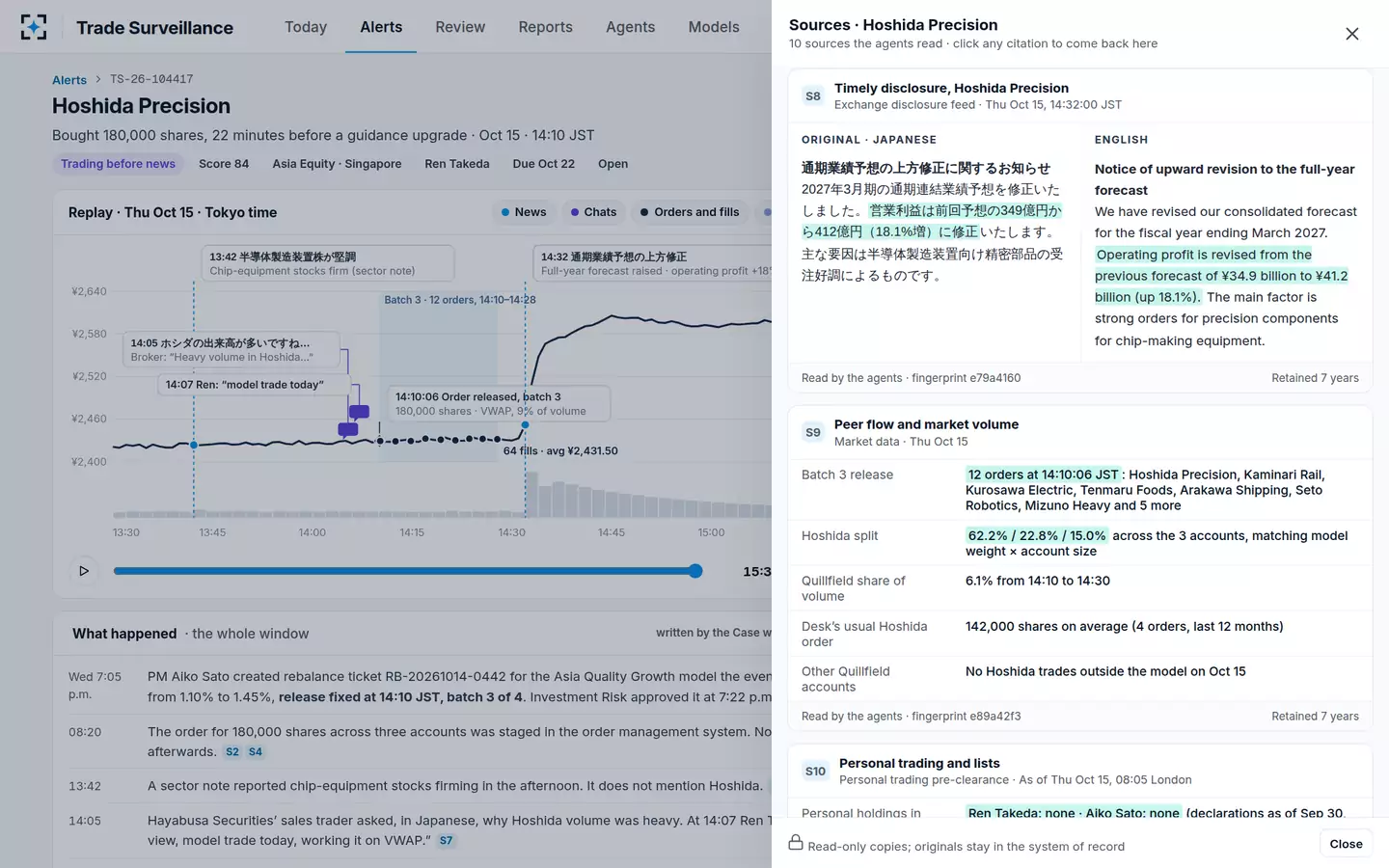Open the Reports tab
The image size is (1389, 868).
point(546,27)
